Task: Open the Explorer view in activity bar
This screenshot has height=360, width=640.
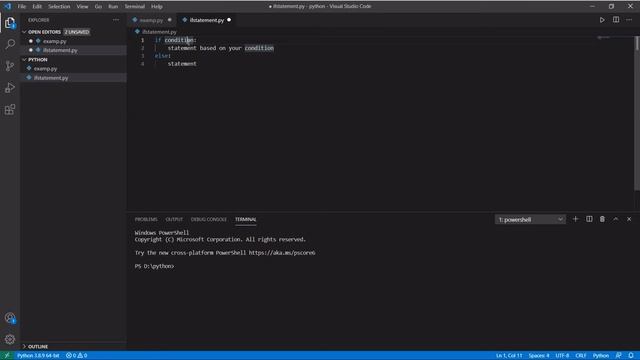Action: [x=10, y=23]
